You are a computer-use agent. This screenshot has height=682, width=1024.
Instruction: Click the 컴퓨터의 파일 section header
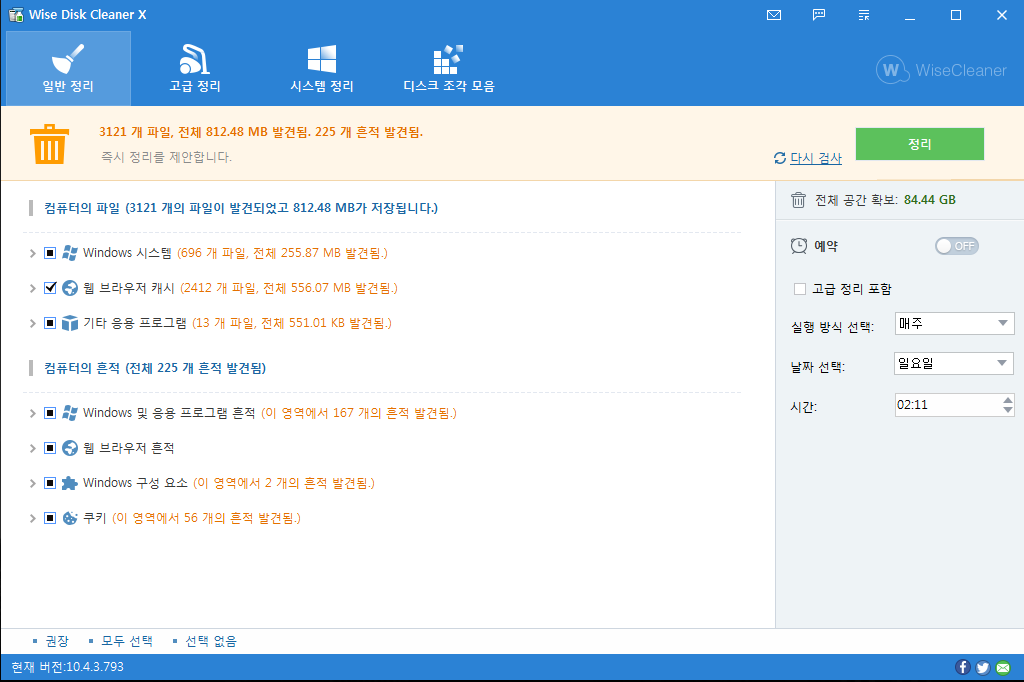click(x=241, y=208)
